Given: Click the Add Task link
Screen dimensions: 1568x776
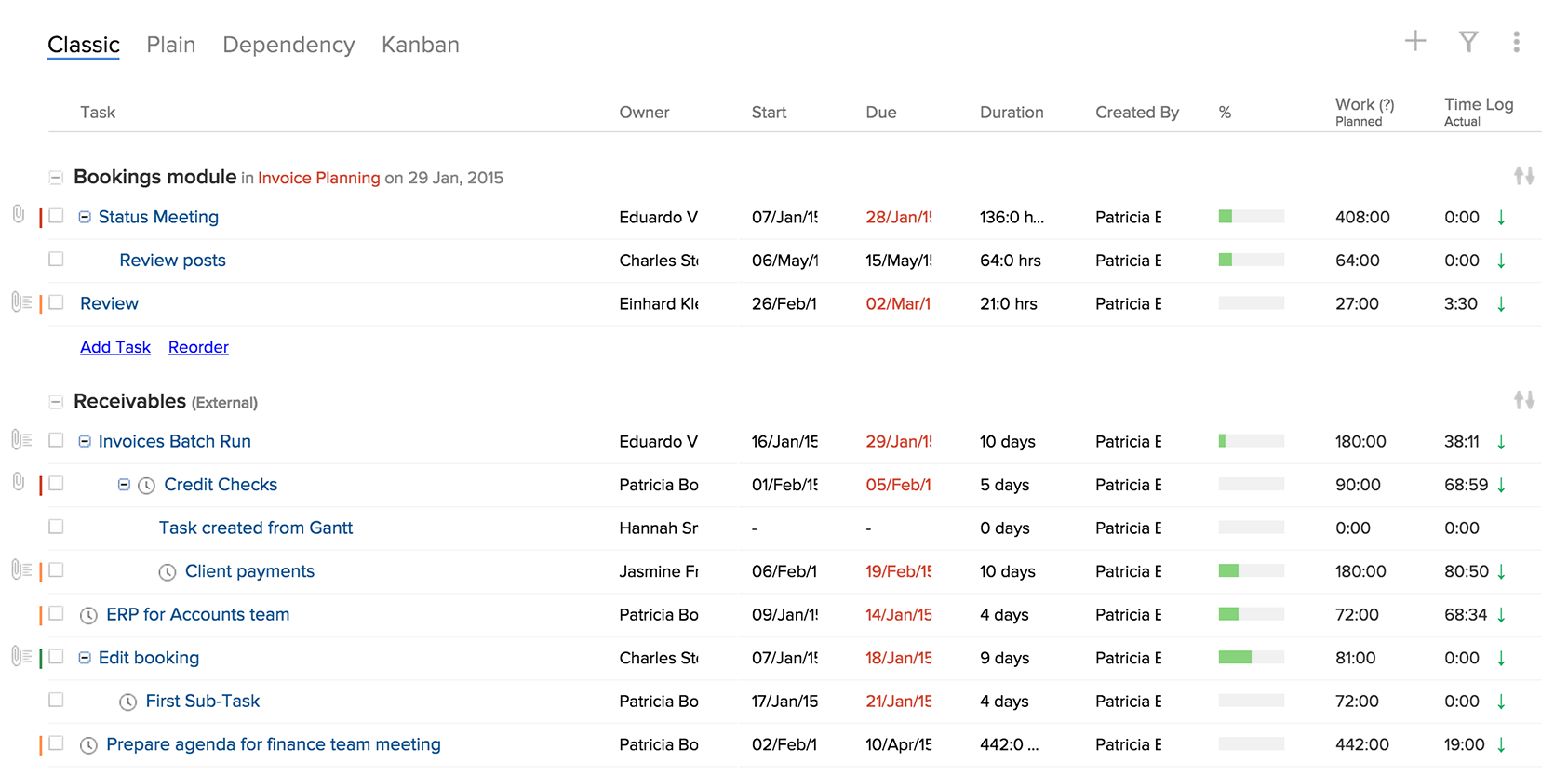Looking at the screenshot, I should (115, 347).
